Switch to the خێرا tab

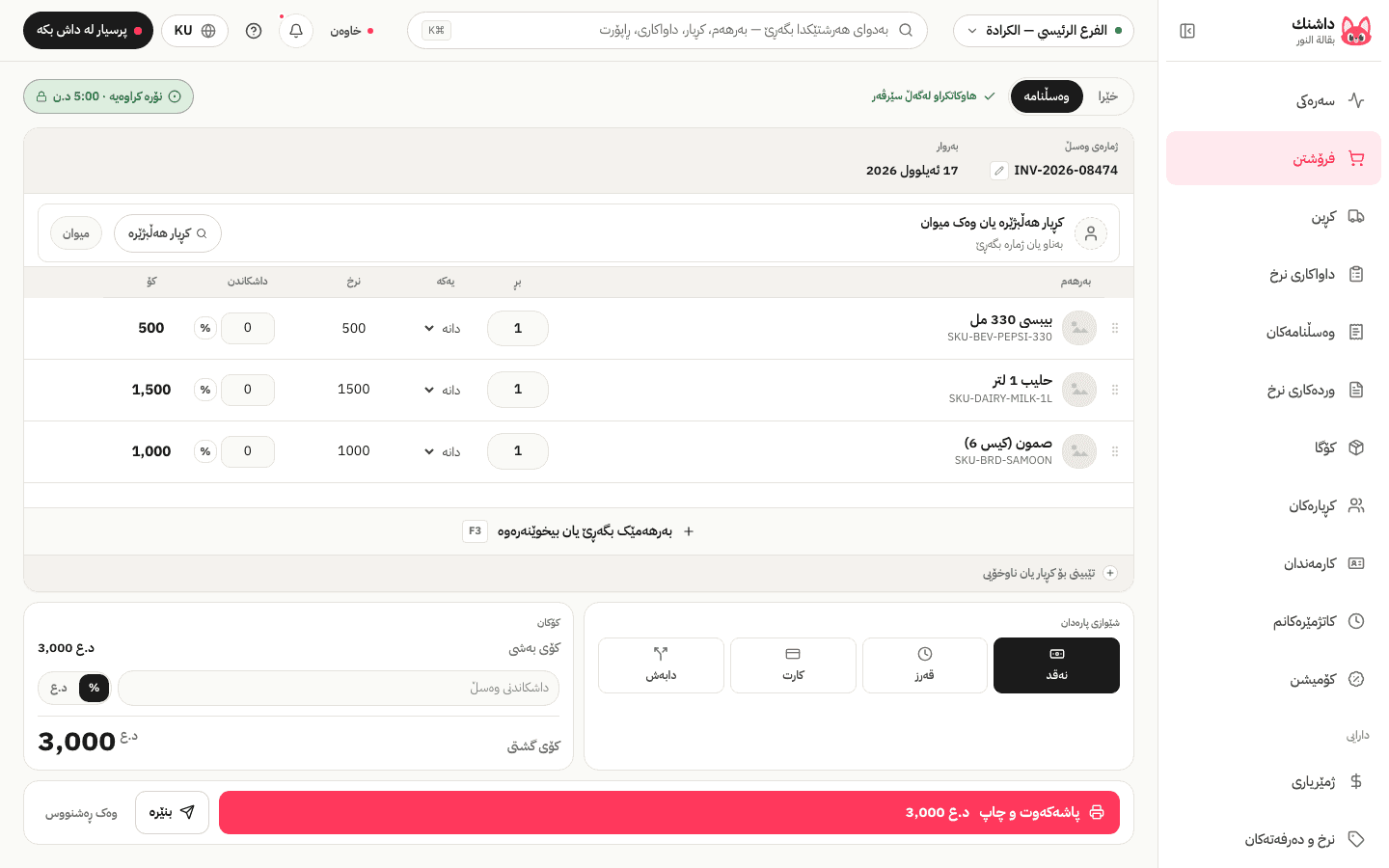click(x=1107, y=96)
